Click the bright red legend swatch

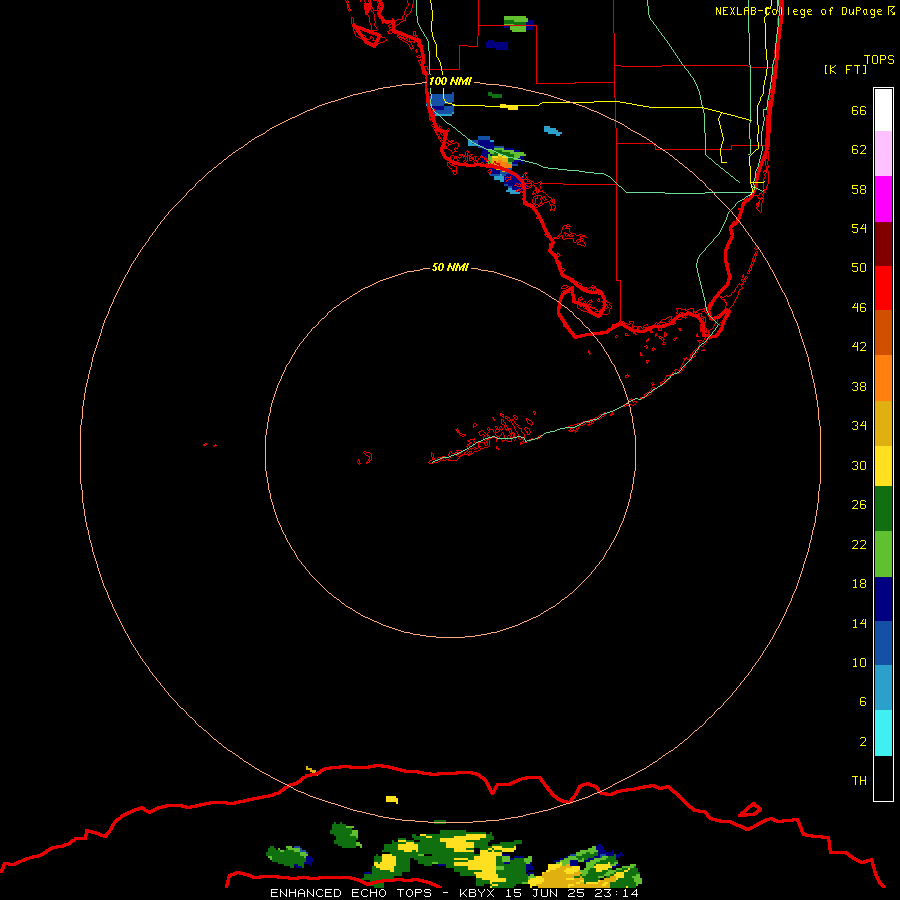pyautogui.click(x=883, y=288)
